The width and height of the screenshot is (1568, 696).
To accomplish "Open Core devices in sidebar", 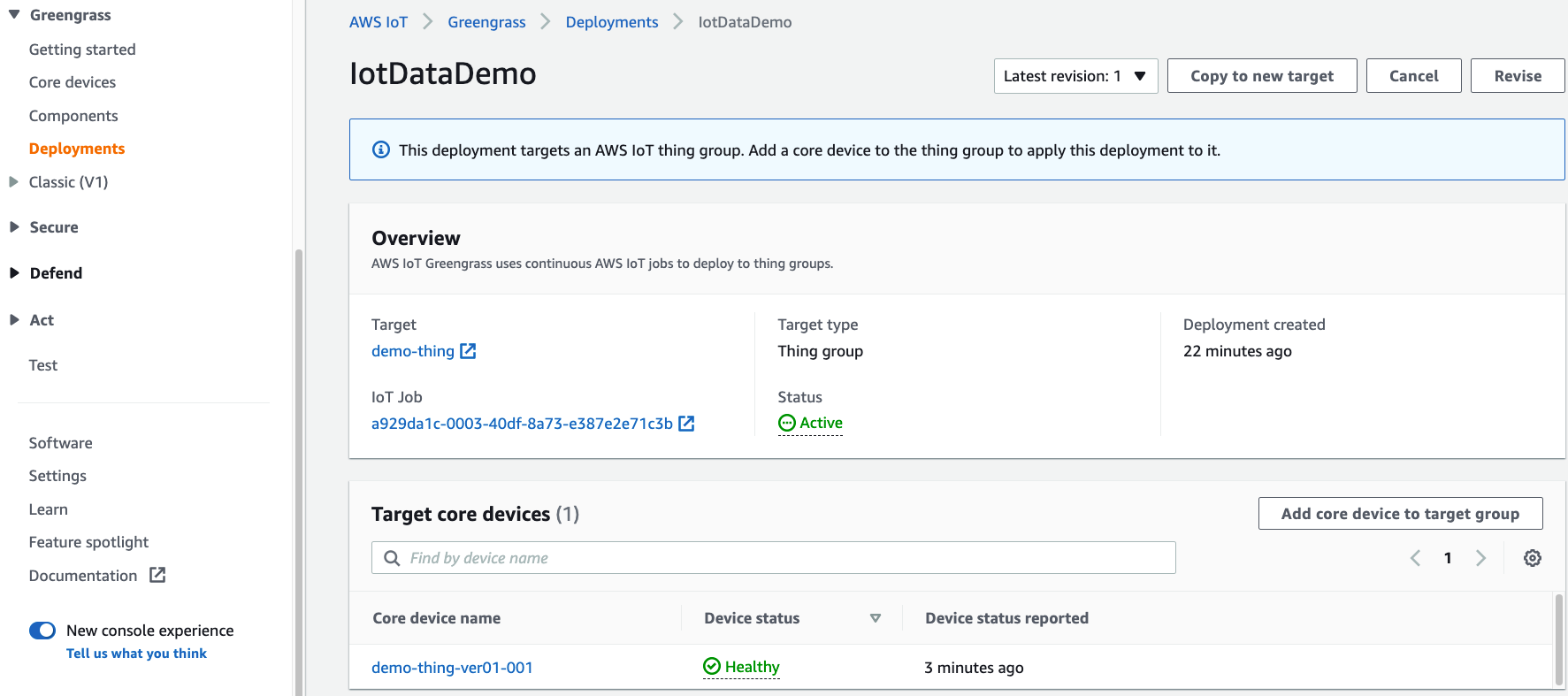I will pos(73,82).
